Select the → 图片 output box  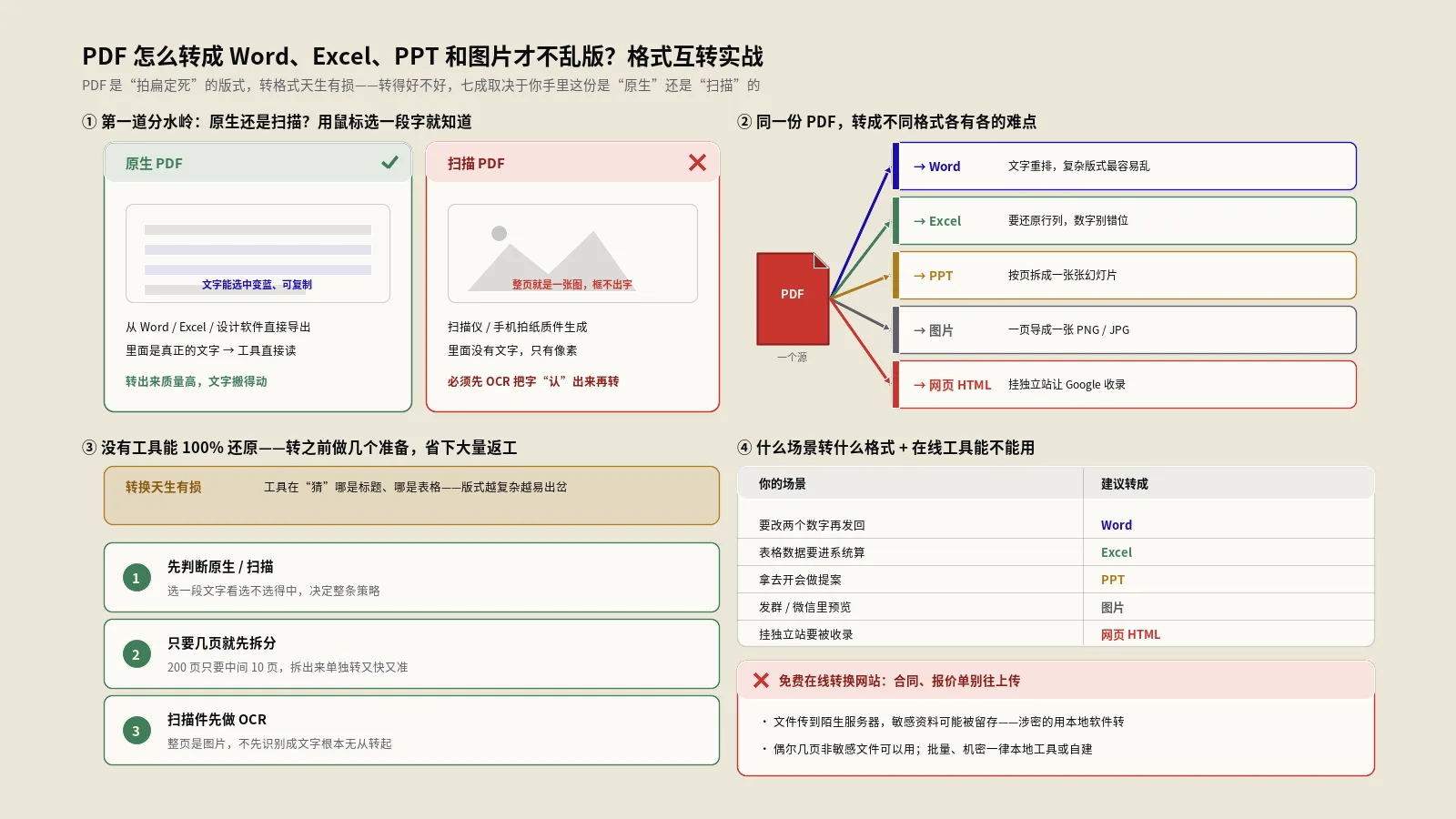[1125, 329]
